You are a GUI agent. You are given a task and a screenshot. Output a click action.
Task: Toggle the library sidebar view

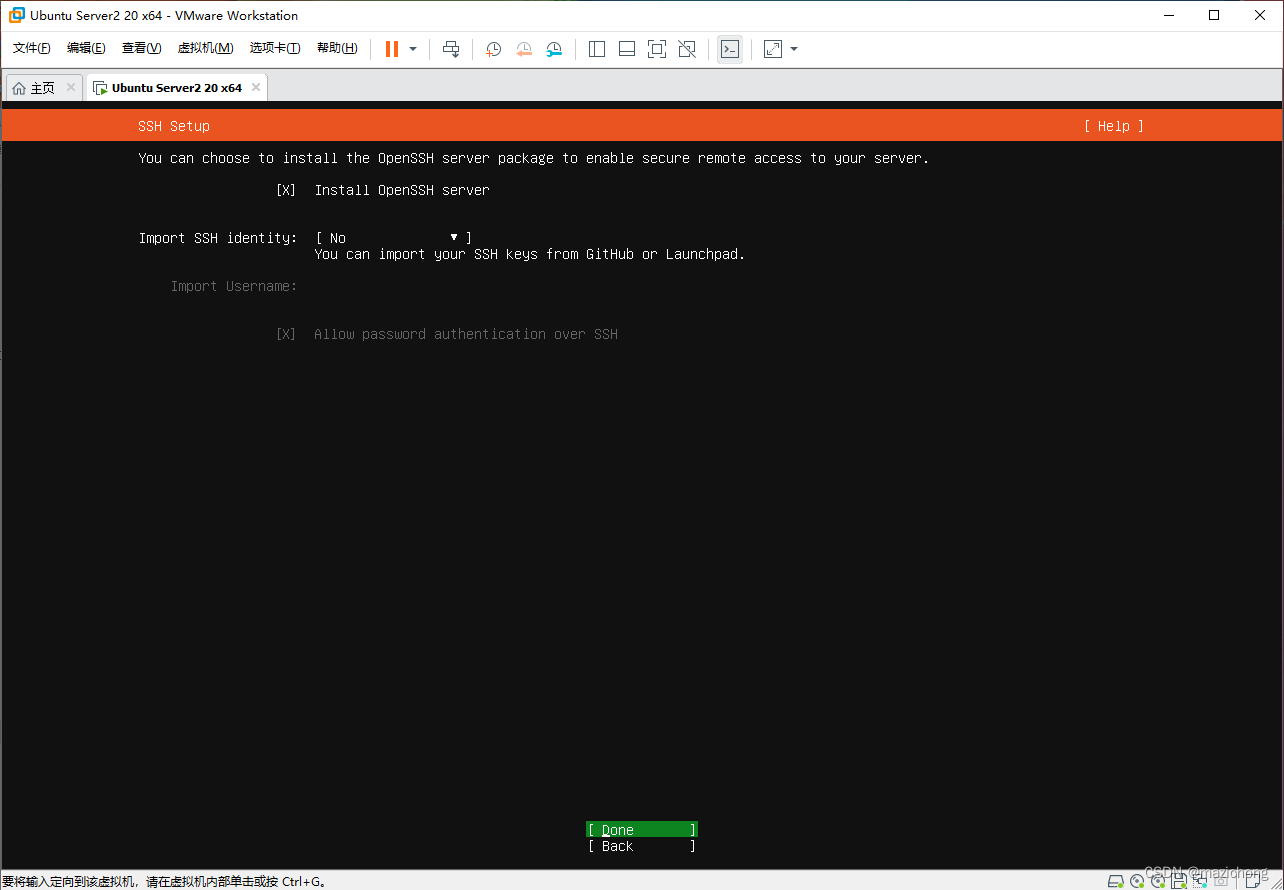click(x=597, y=49)
